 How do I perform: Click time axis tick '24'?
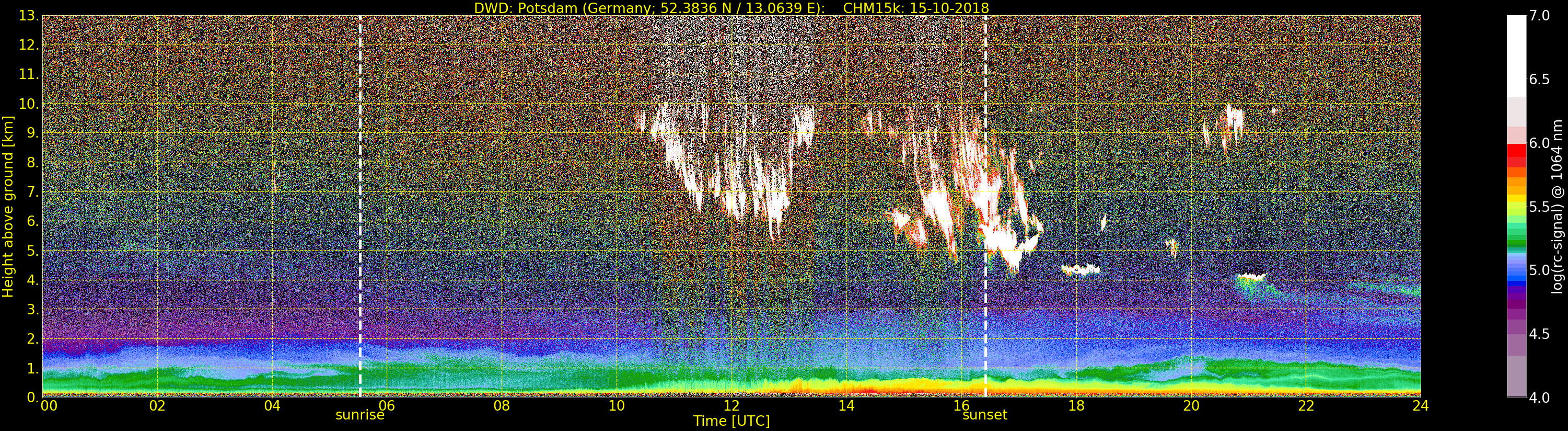[x=1421, y=406]
